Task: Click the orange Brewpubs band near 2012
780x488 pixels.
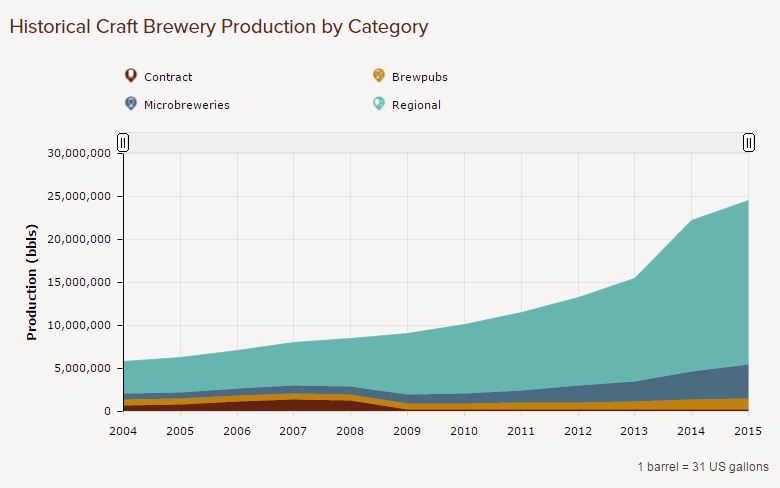Action: point(578,406)
